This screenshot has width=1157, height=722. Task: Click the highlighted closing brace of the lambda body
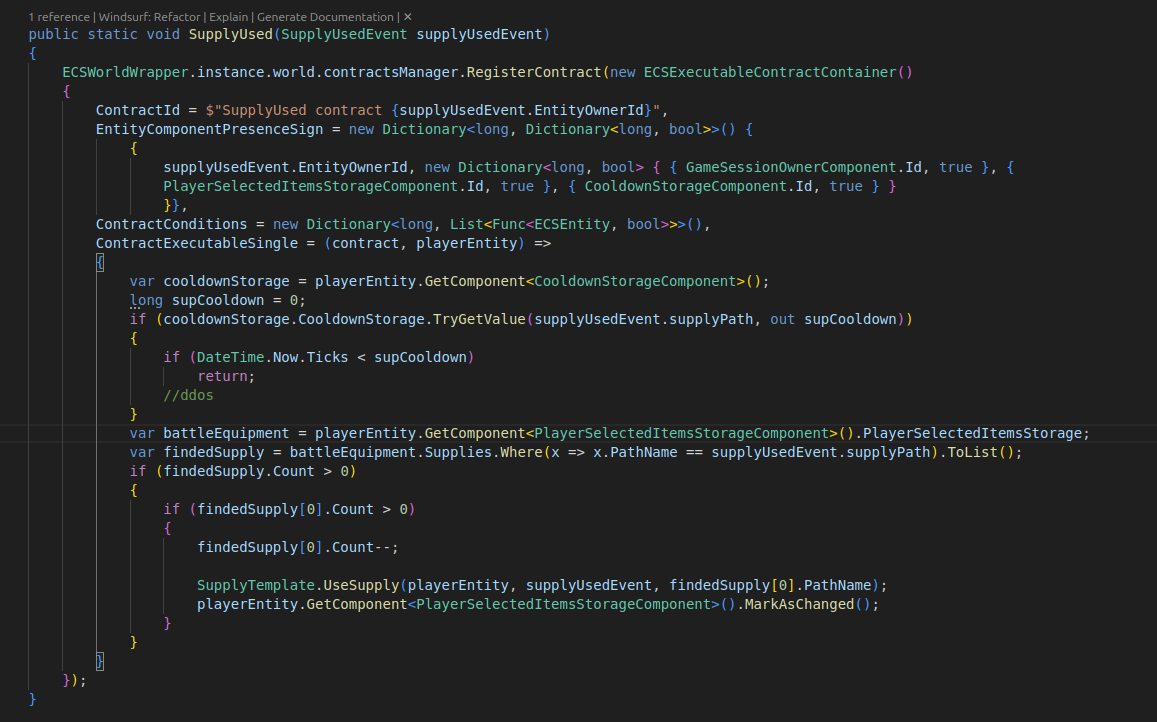pyautogui.click(x=100, y=661)
